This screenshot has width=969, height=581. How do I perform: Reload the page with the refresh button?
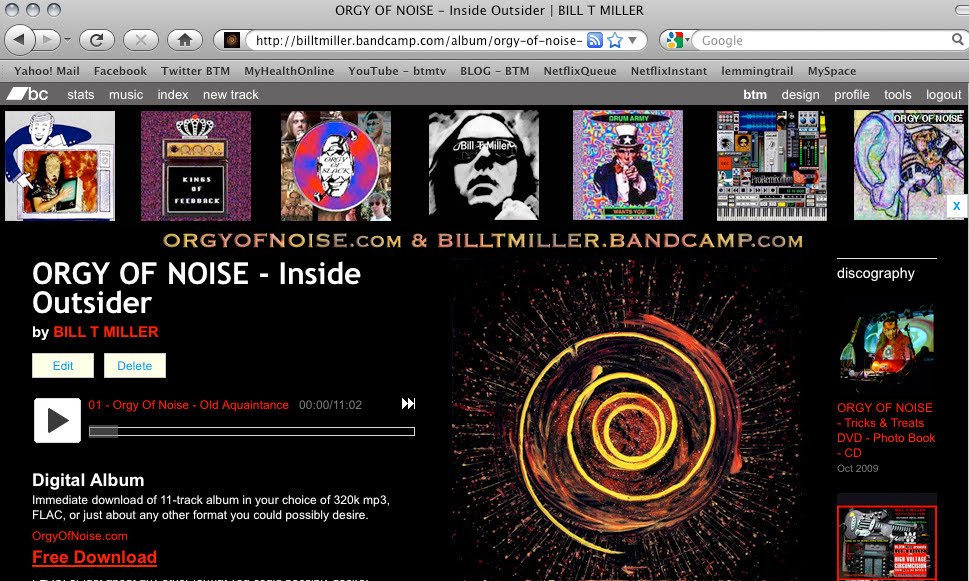pos(96,40)
